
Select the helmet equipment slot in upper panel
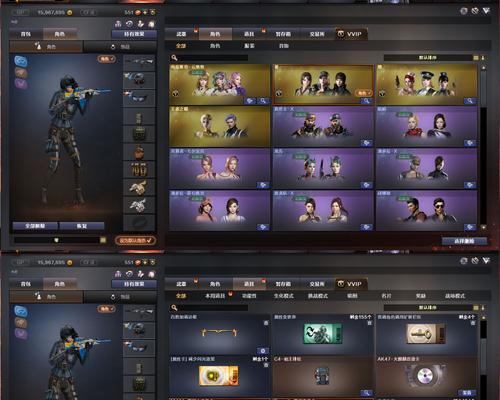coord(139,80)
